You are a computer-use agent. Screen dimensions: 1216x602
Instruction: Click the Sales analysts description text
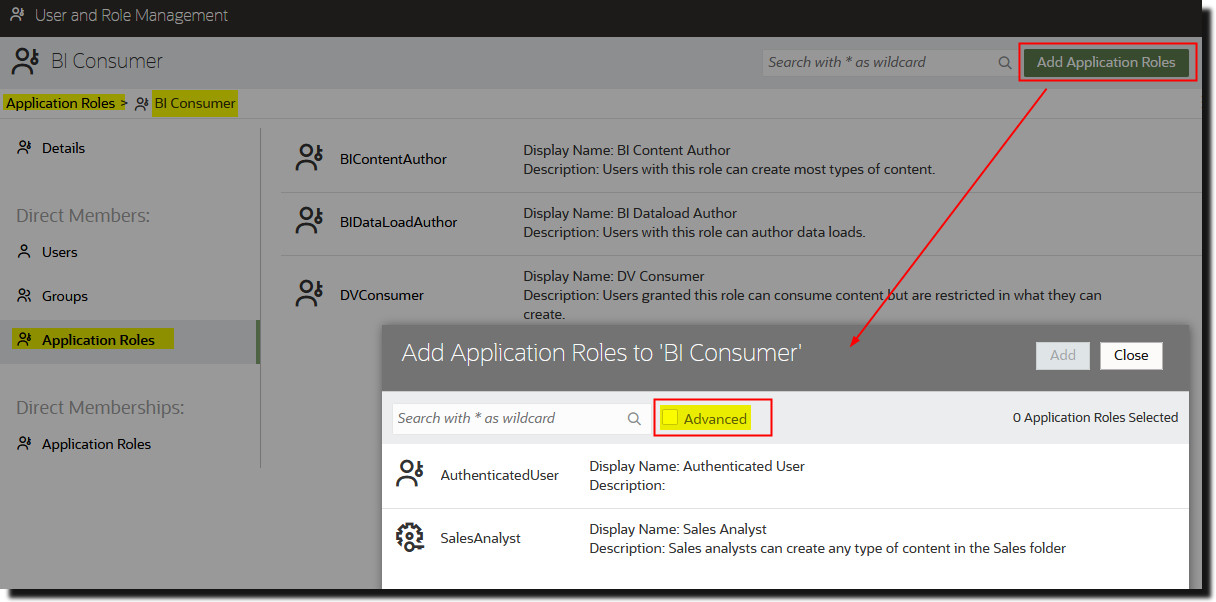point(828,548)
